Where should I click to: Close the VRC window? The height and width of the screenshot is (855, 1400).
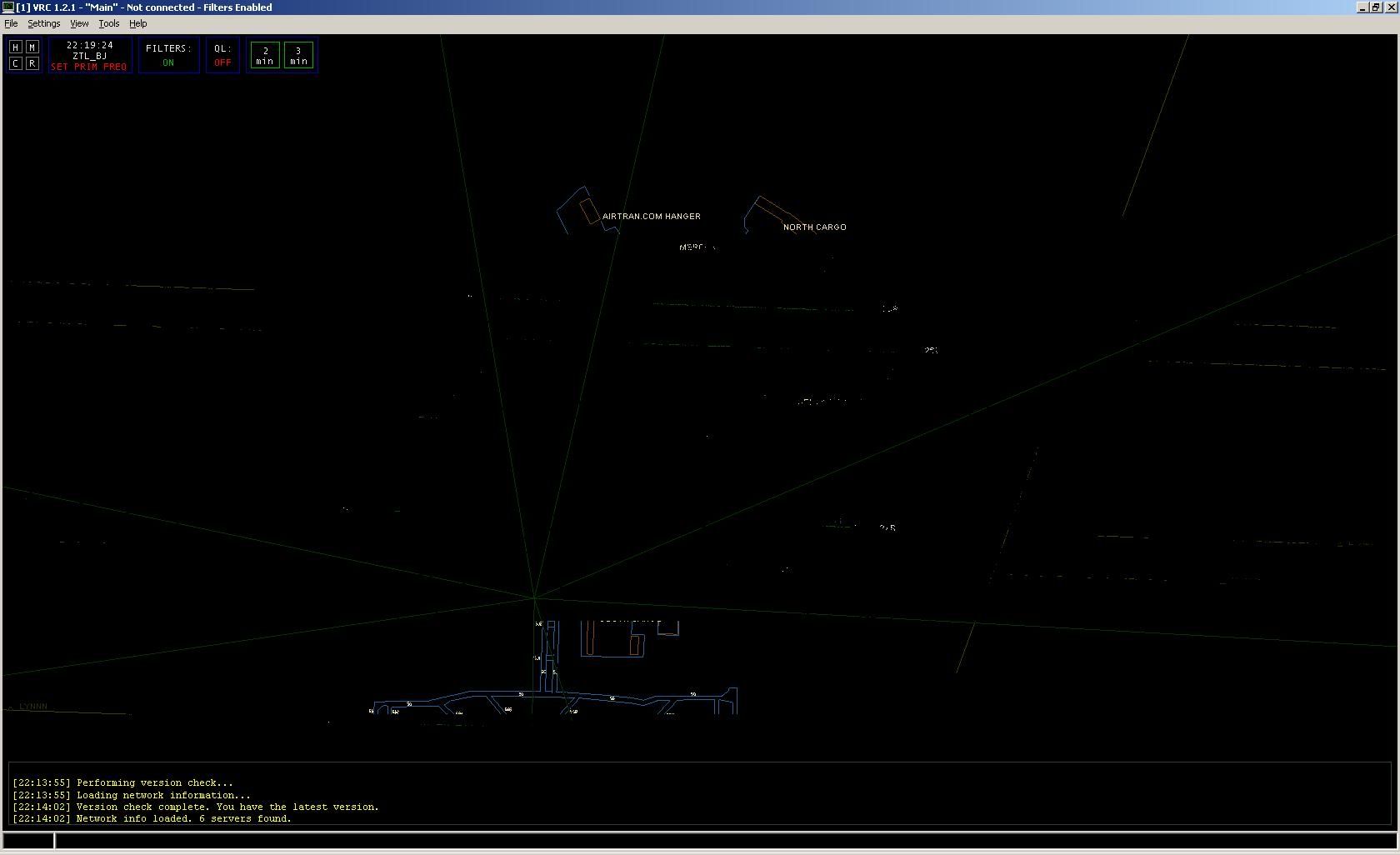pyautogui.click(x=1391, y=7)
